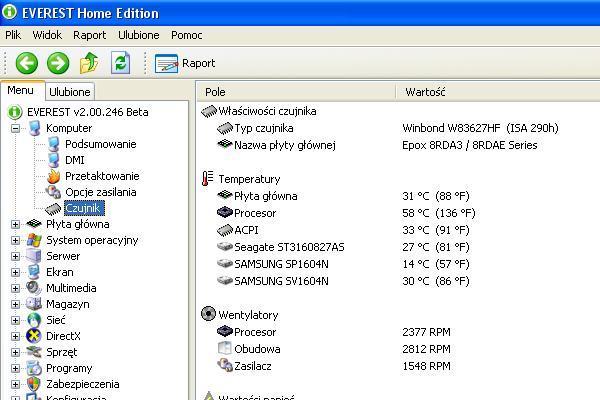Open the Pomoc menu
The height and width of the screenshot is (400, 600).
pyautogui.click(x=187, y=35)
